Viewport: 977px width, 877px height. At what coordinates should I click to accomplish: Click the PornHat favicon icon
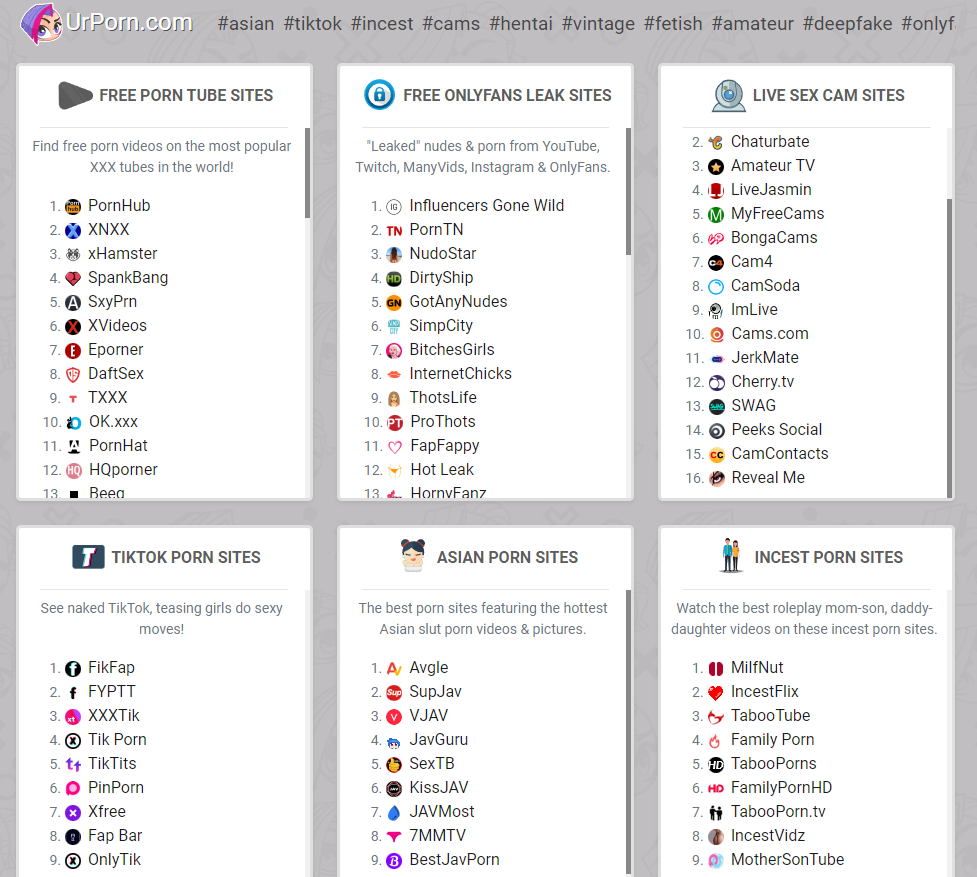click(74, 446)
